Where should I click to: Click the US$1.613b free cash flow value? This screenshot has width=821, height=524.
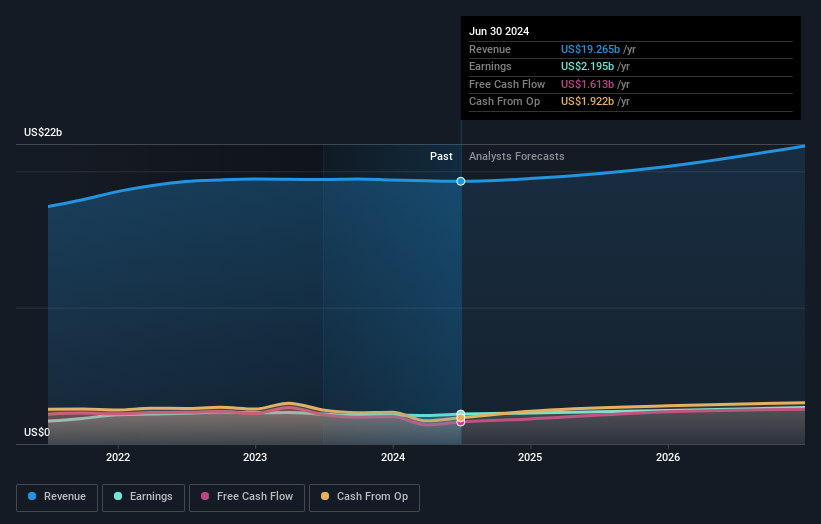(x=587, y=84)
